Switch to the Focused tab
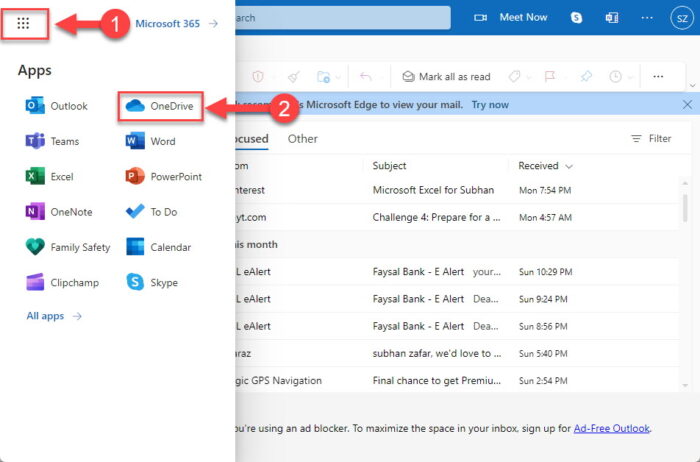 (252, 139)
